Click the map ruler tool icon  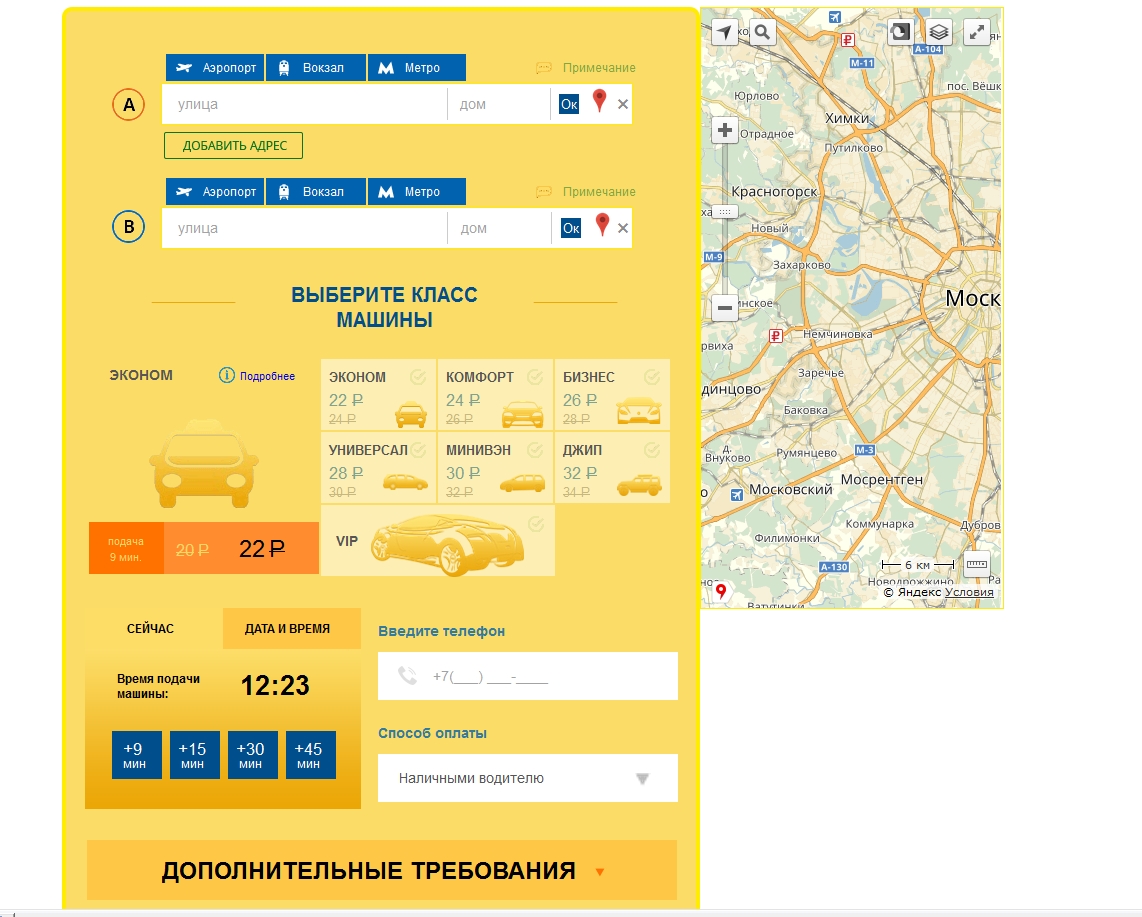click(977, 564)
